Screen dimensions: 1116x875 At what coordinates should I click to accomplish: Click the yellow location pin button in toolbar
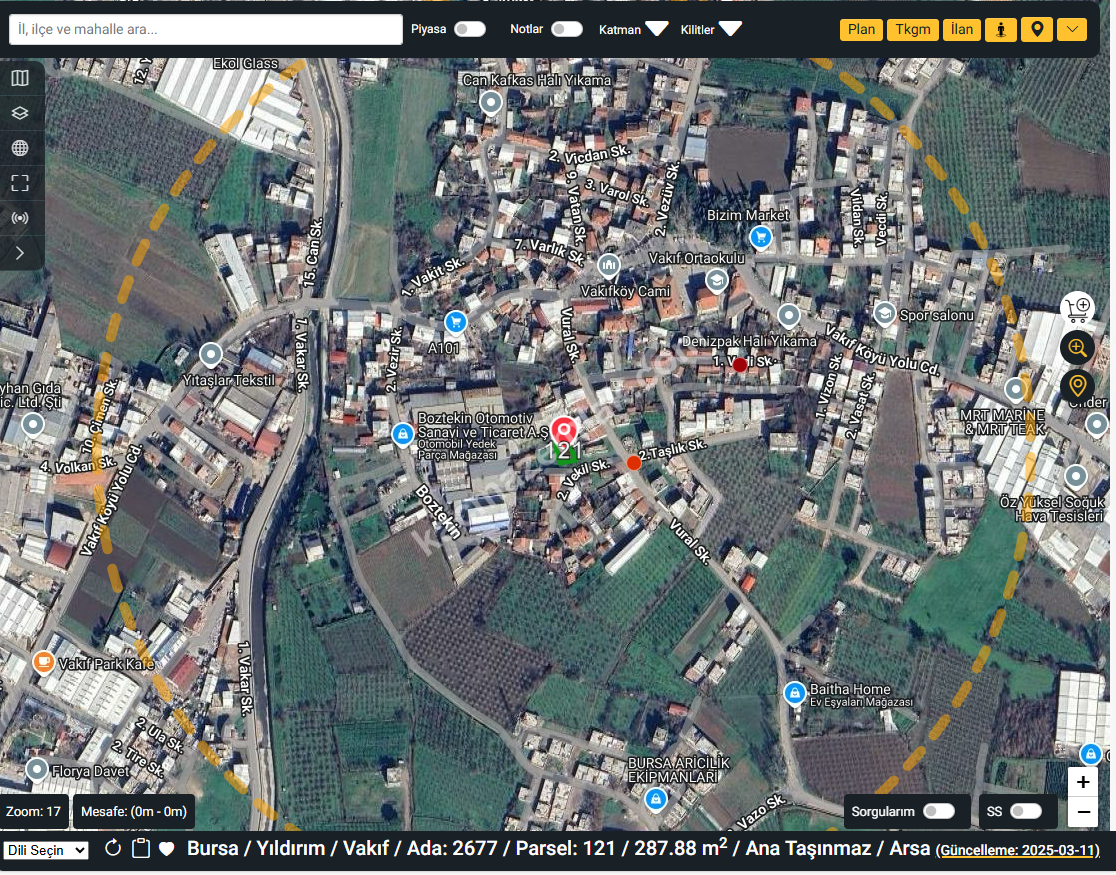[1037, 29]
